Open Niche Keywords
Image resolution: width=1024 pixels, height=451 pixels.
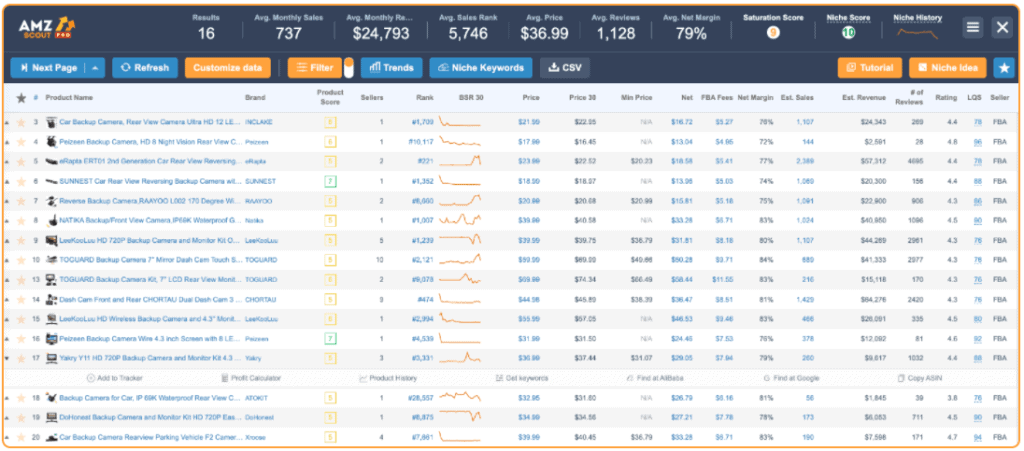481,68
